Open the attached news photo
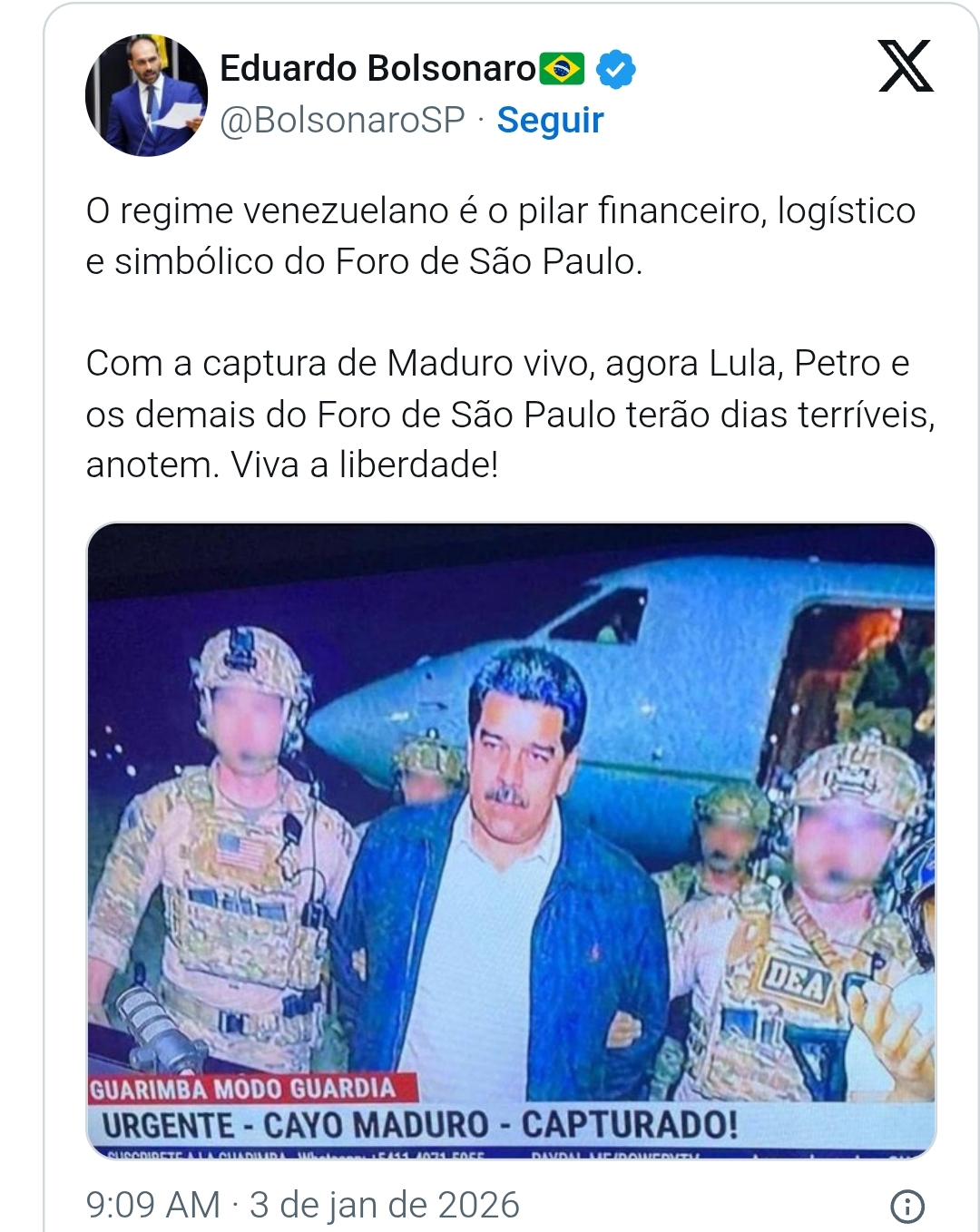 pyautogui.click(x=511, y=841)
